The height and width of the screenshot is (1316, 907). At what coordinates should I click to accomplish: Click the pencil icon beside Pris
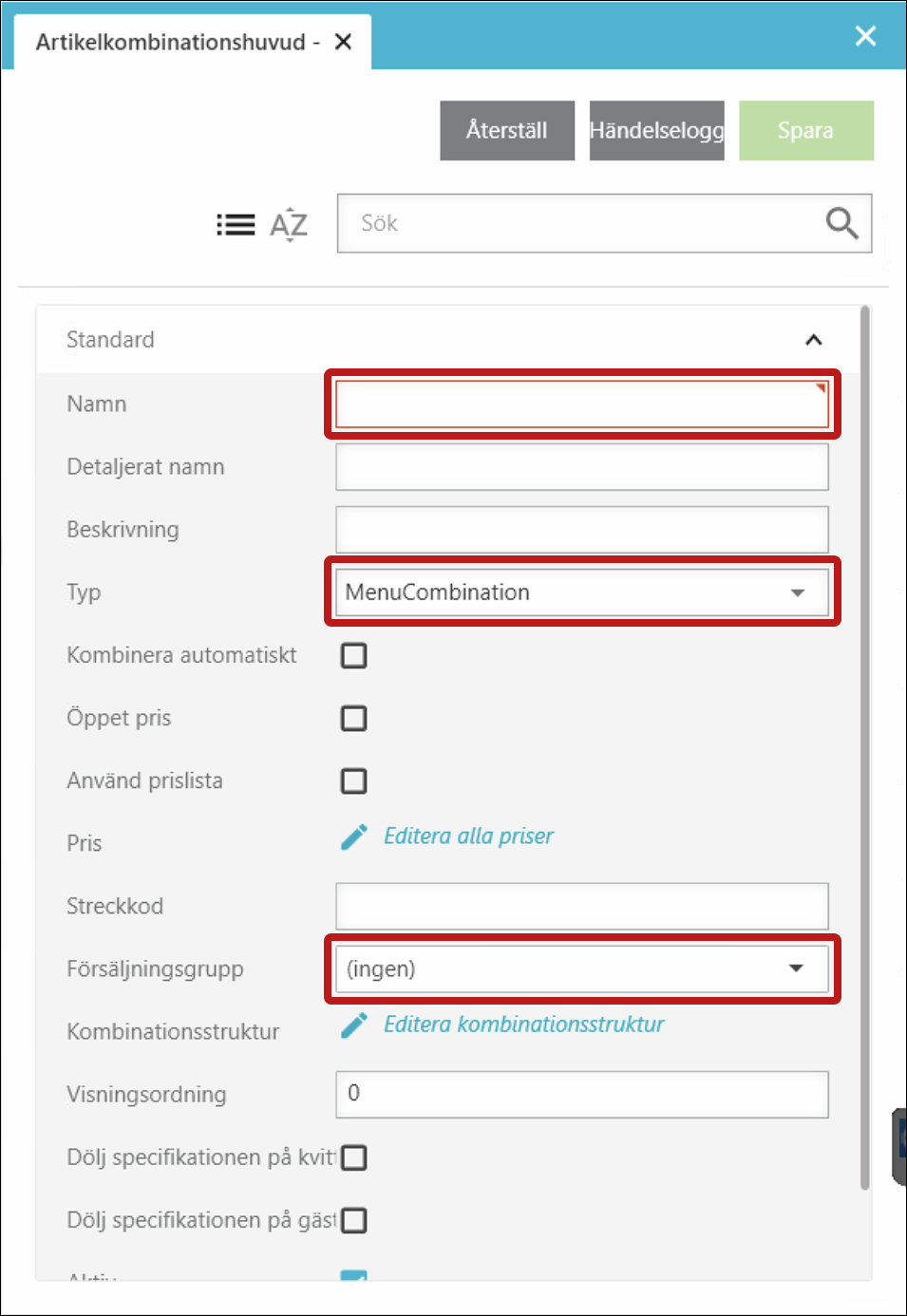(x=354, y=837)
